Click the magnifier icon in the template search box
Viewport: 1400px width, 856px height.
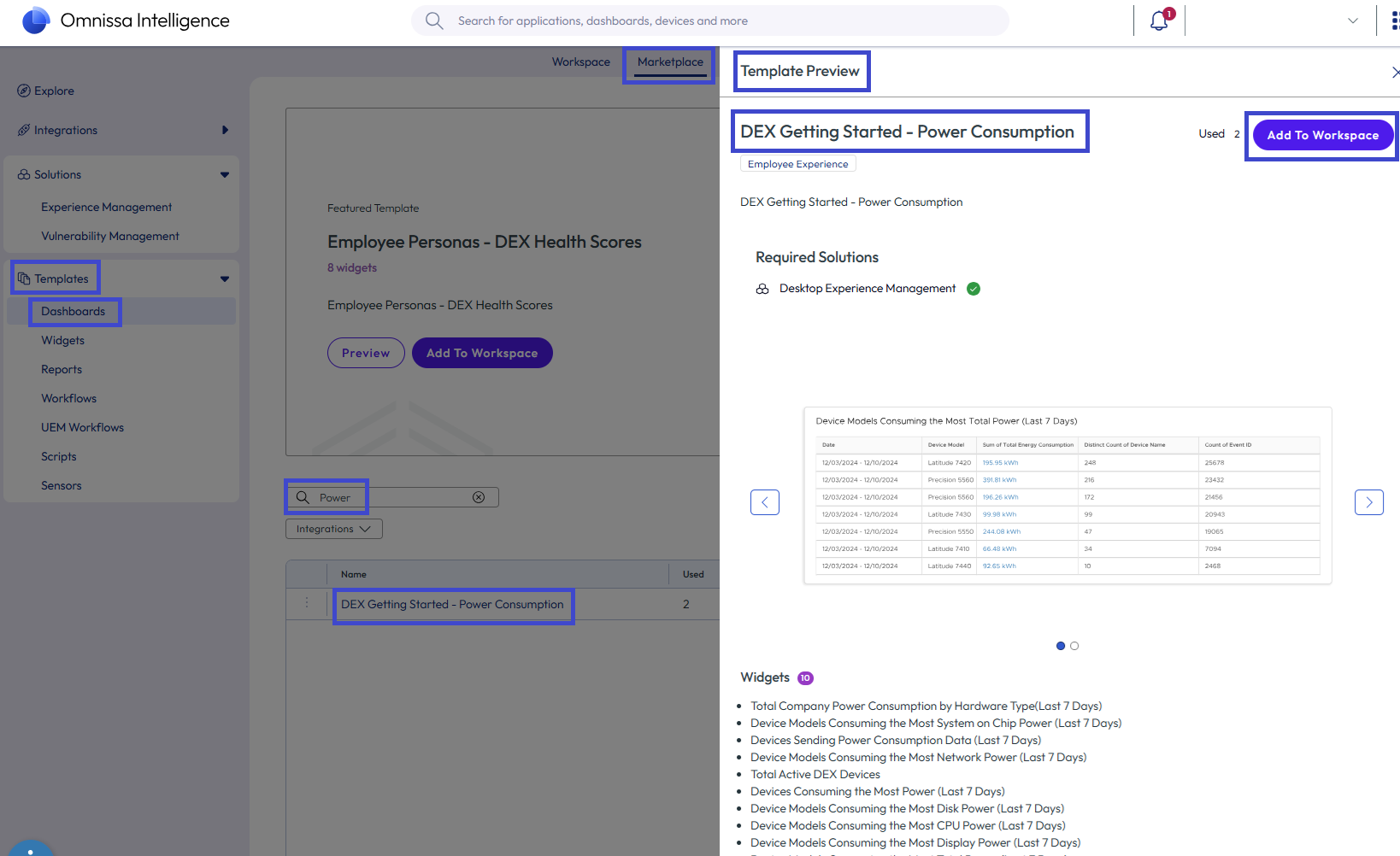coord(303,497)
